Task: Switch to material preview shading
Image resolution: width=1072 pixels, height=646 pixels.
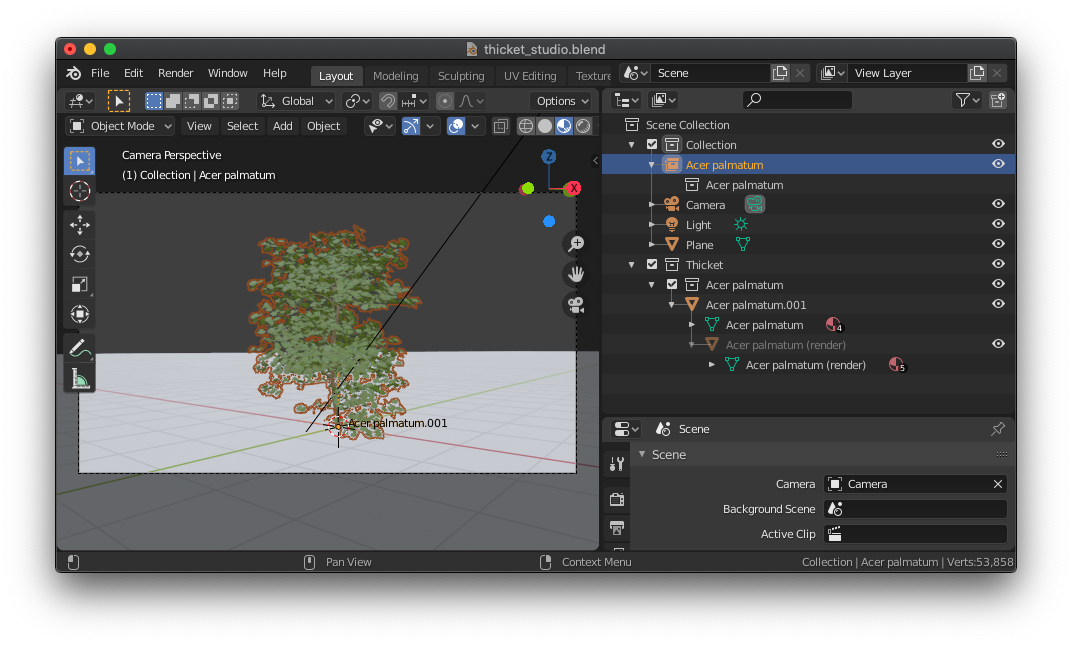Action: (x=564, y=126)
